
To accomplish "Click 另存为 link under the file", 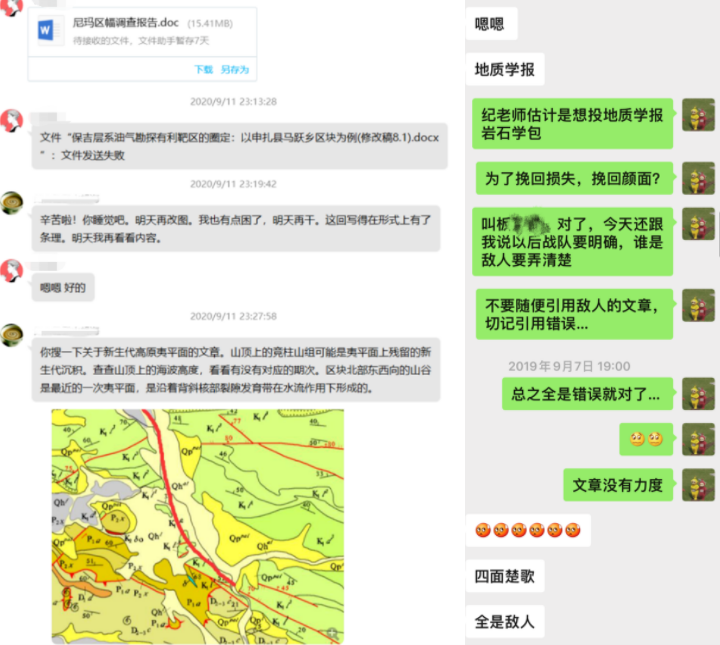I will click(235, 70).
